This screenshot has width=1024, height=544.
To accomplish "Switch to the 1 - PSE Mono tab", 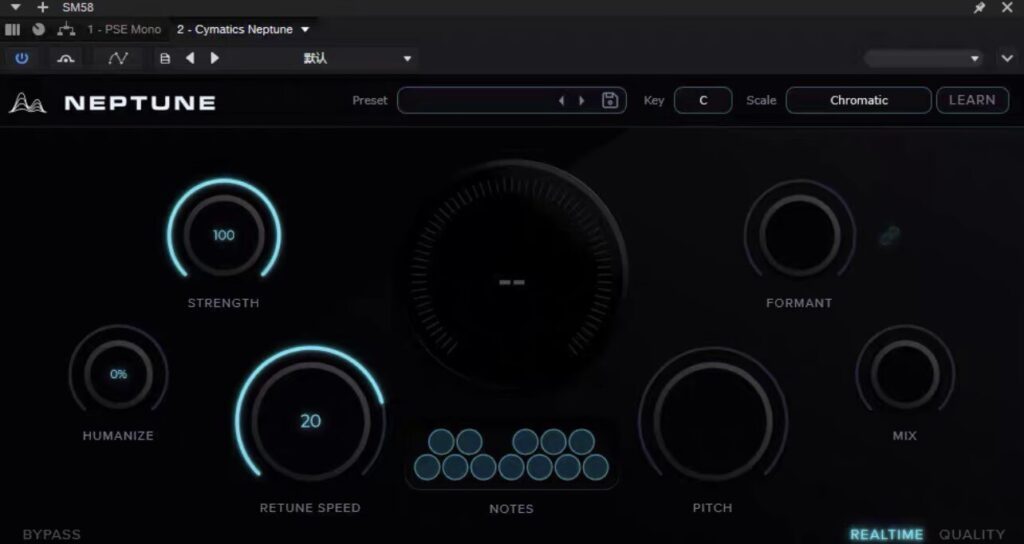I will click(124, 29).
